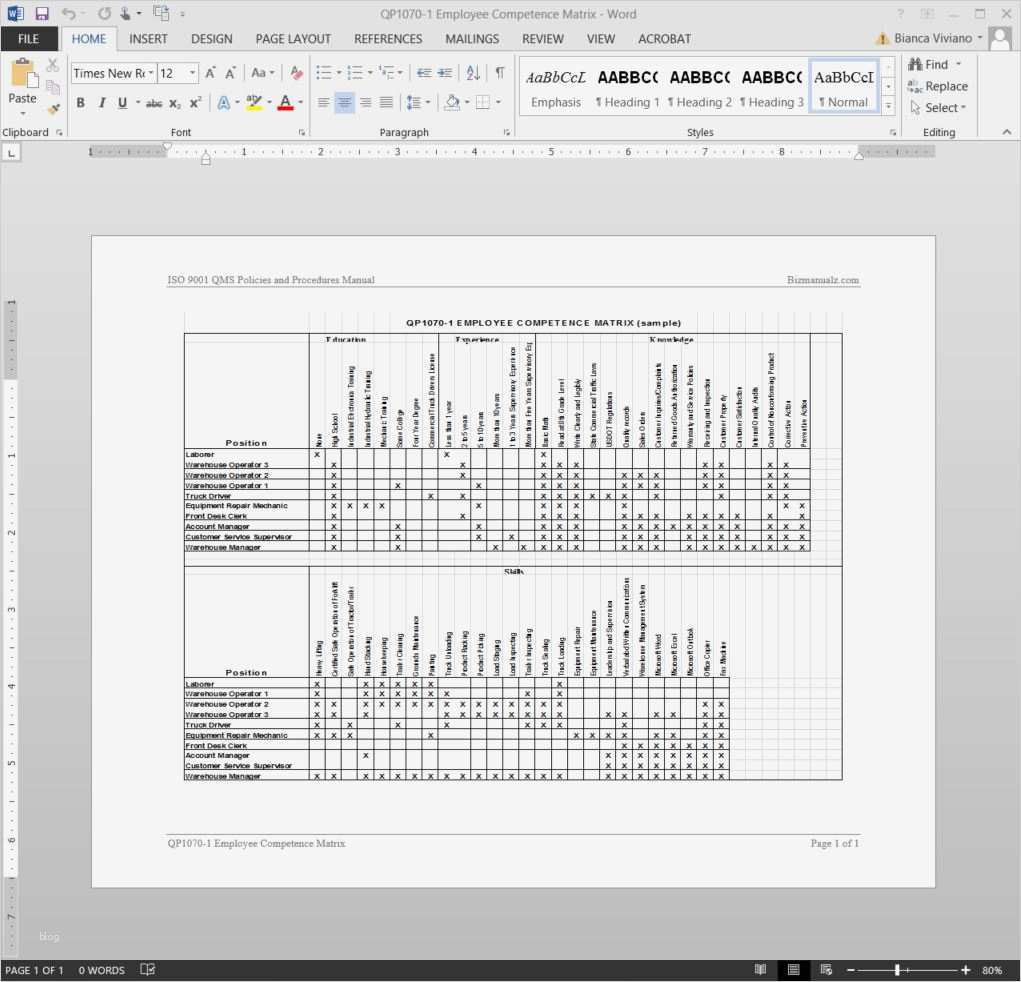Click the red Font Color button
1021x982 pixels.
click(x=285, y=103)
